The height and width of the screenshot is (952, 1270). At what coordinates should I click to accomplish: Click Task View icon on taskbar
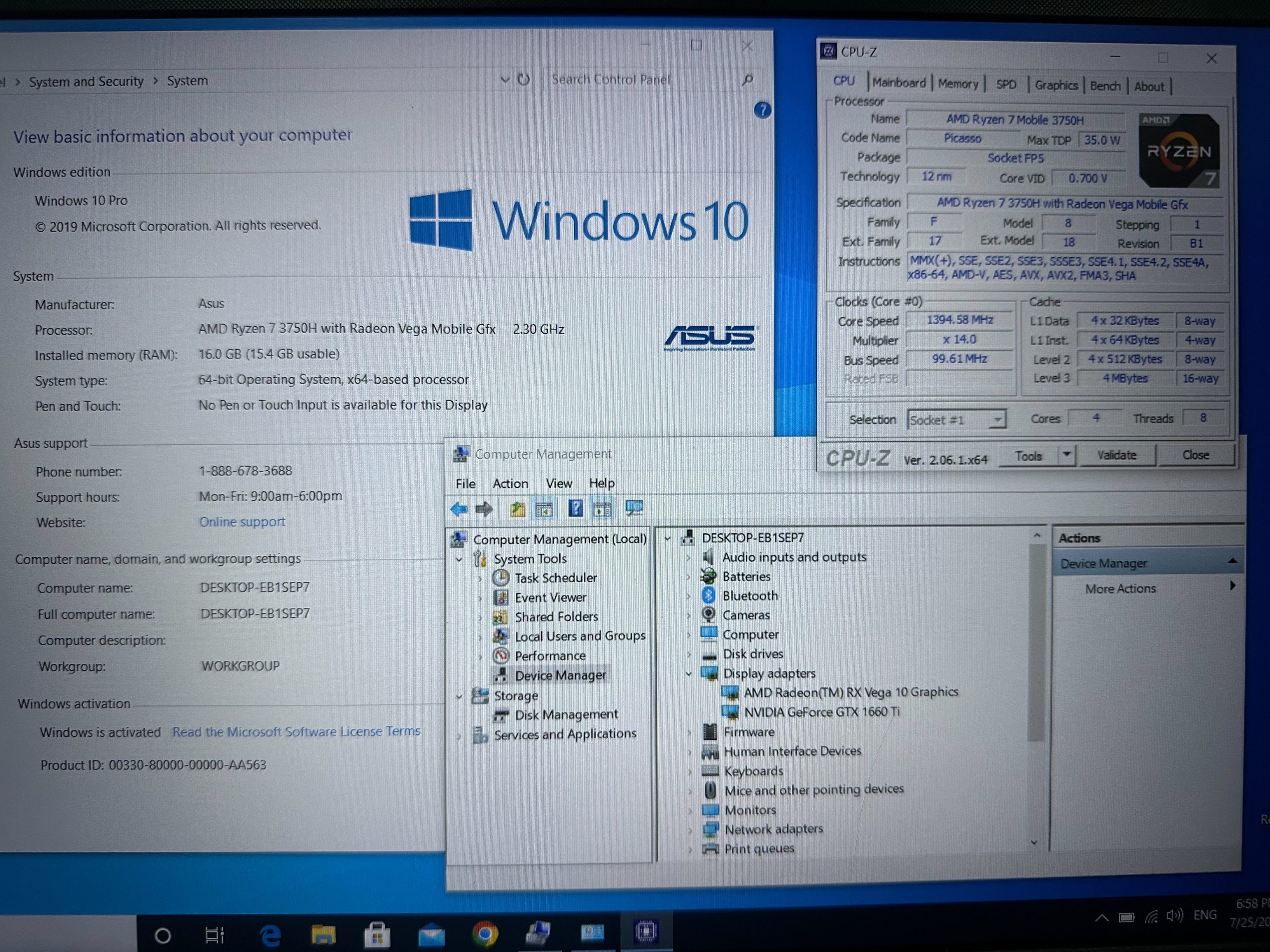pos(215,936)
